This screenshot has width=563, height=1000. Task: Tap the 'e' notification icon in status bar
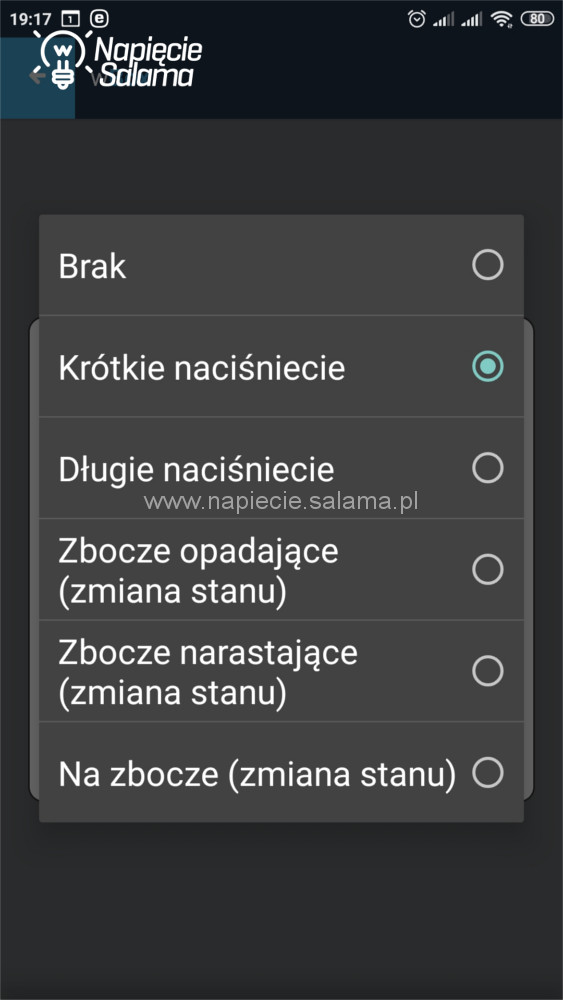click(x=99, y=18)
